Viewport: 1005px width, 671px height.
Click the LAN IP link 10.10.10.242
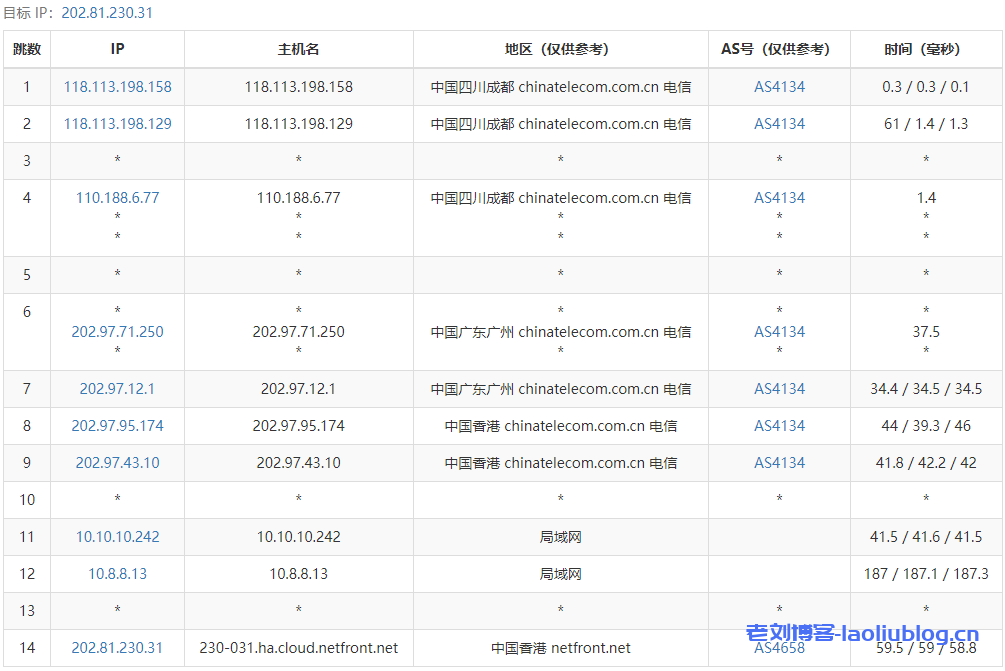[117, 537]
